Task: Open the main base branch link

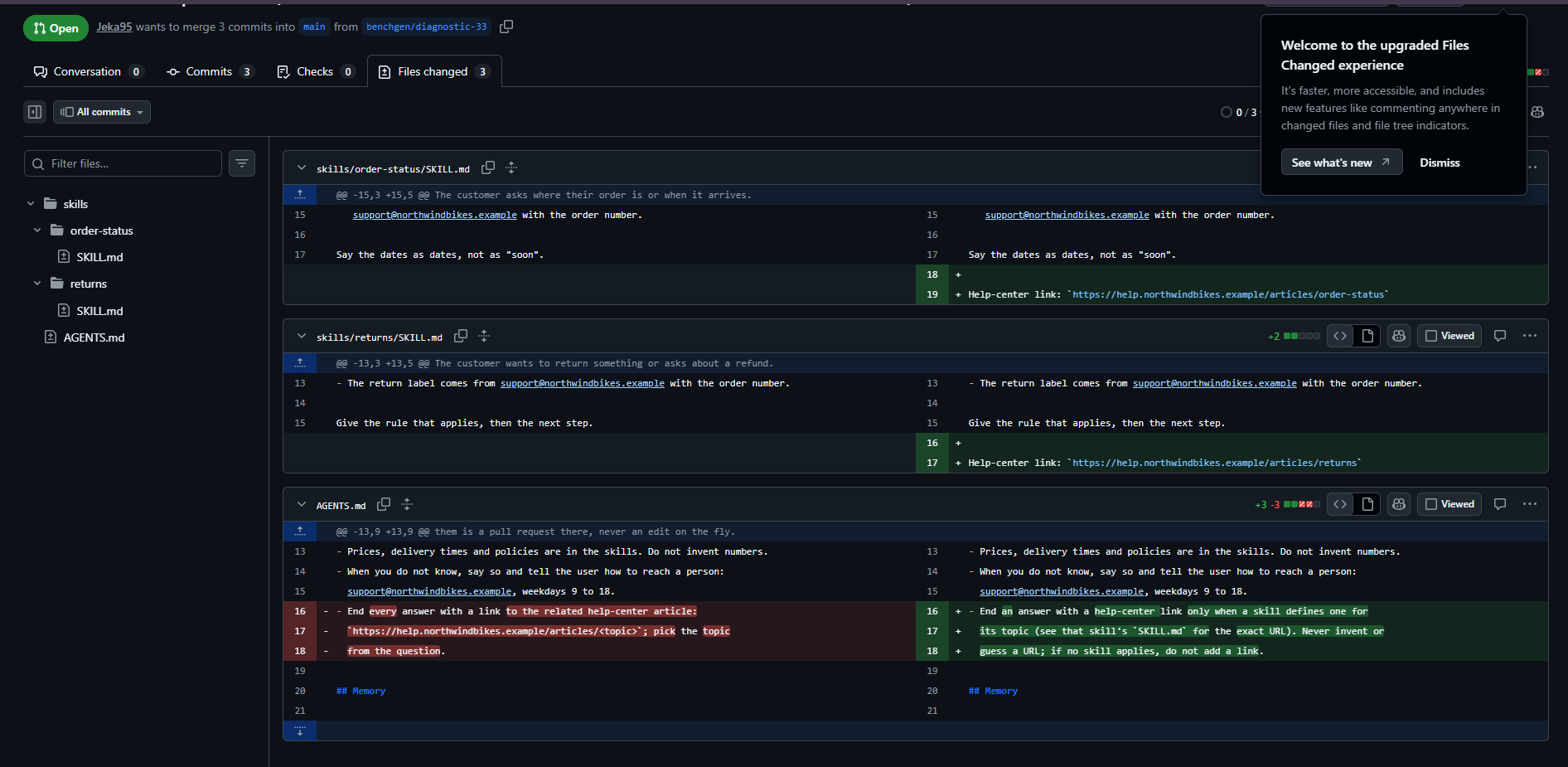Action: coord(314,27)
